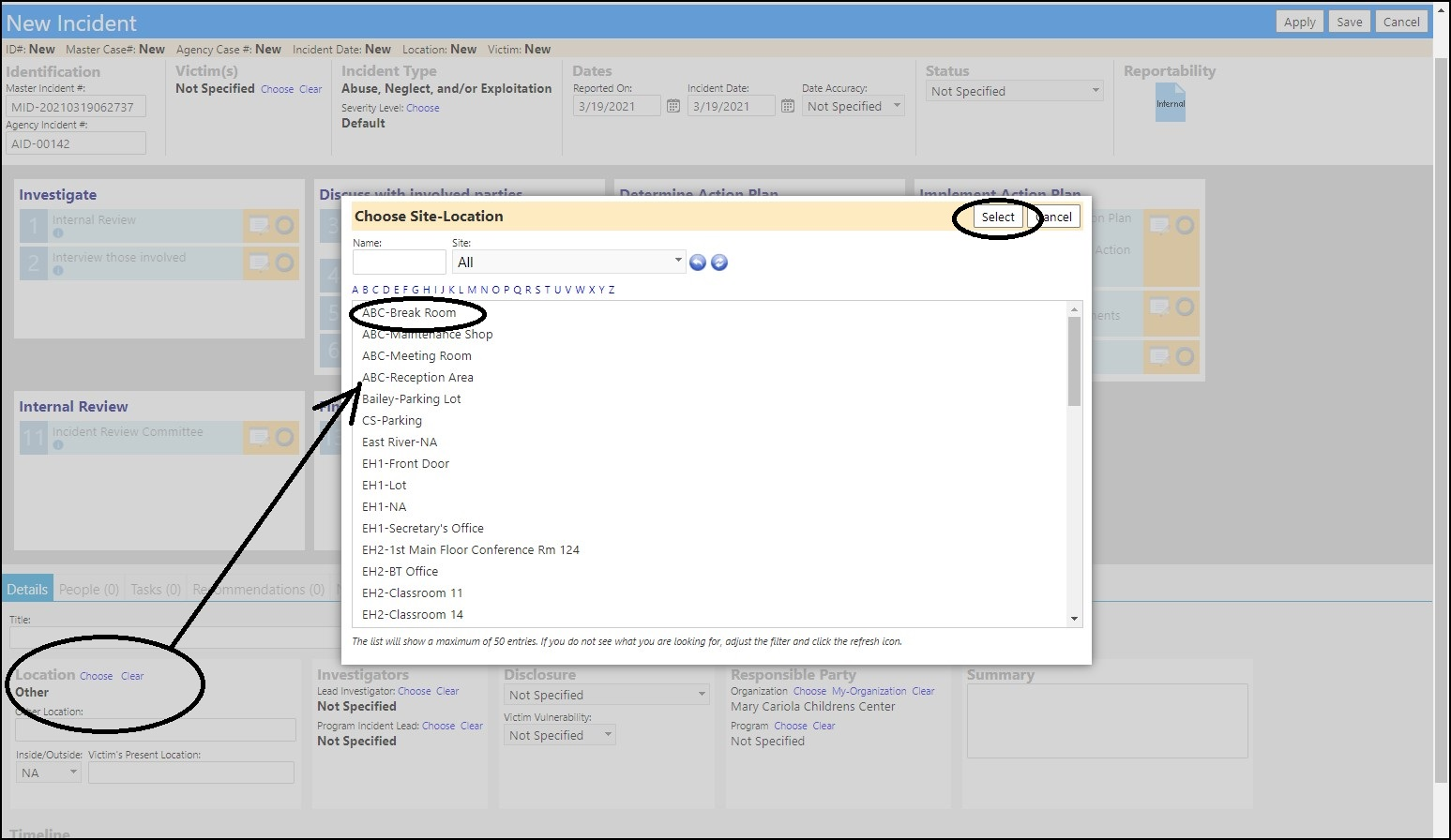Image resolution: width=1451 pixels, height=840 pixels.
Task: Select East River-NA entry
Action: point(400,442)
